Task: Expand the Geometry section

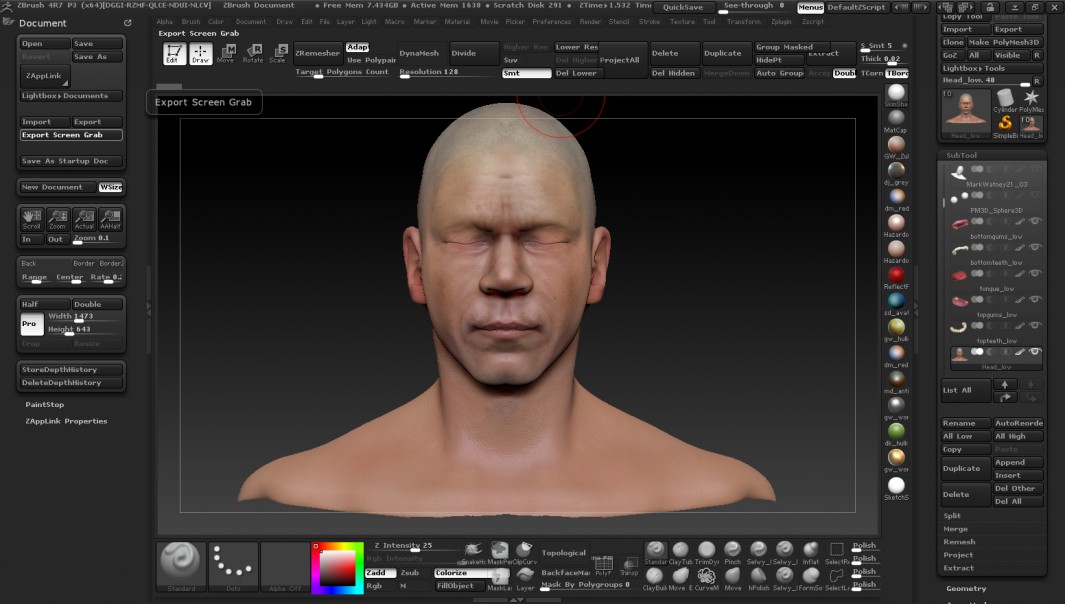Action: (x=966, y=588)
